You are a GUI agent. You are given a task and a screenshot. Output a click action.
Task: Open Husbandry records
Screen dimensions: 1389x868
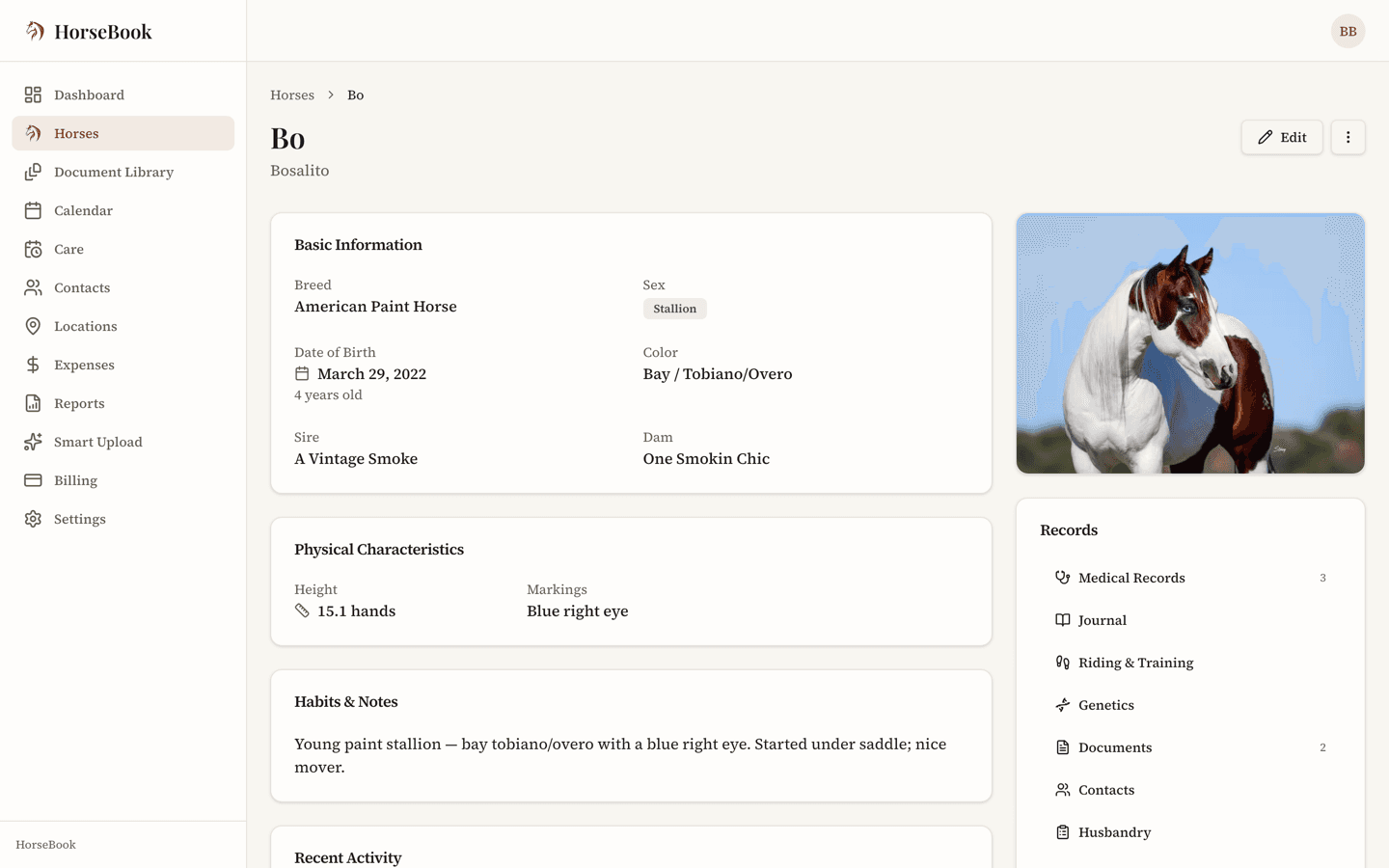click(x=1190, y=832)
